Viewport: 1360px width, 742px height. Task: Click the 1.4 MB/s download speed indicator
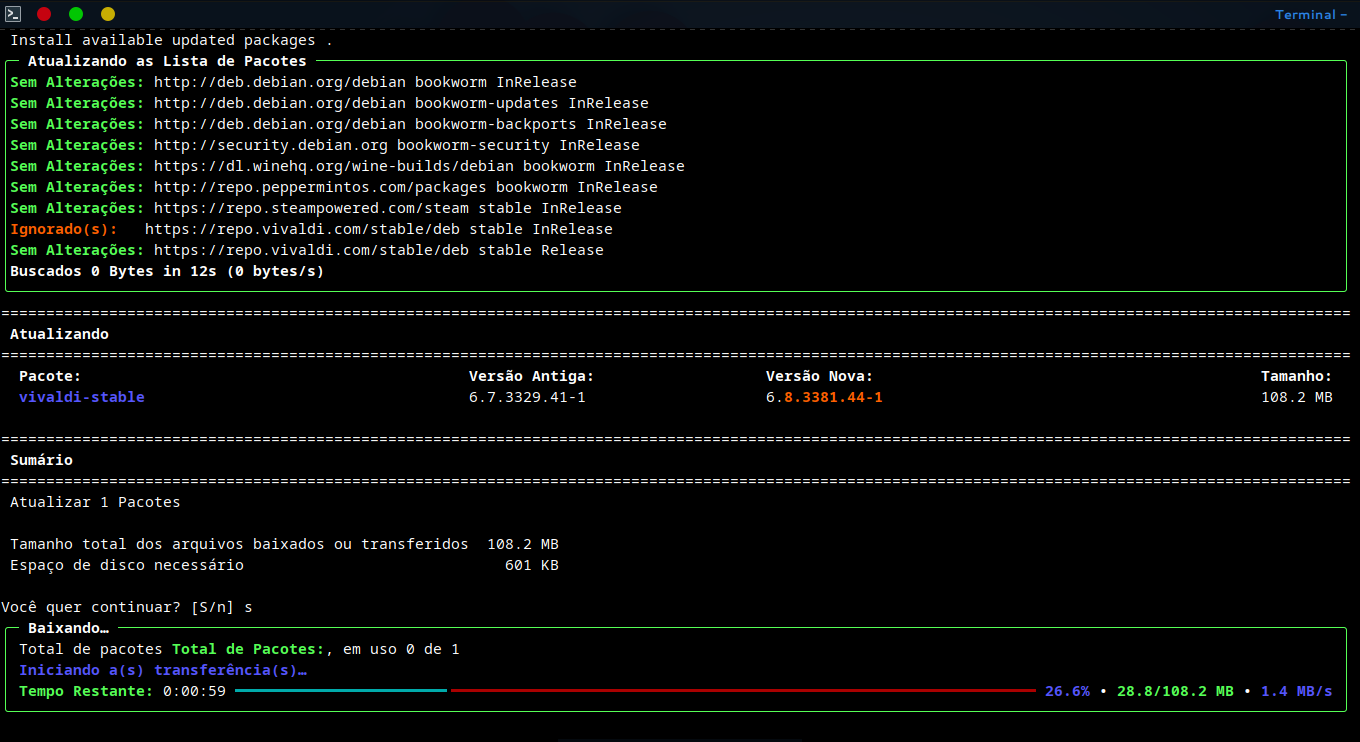pyautogui.click(x=1296, y=691)
